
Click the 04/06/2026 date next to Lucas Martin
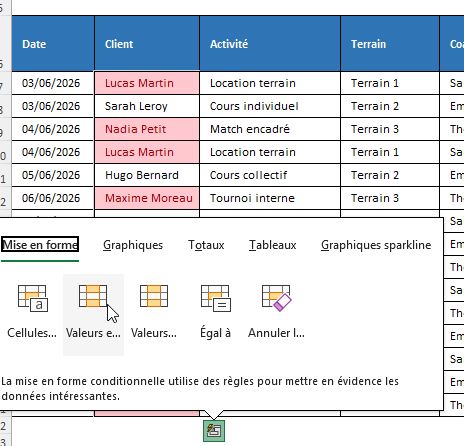(53, 152)
